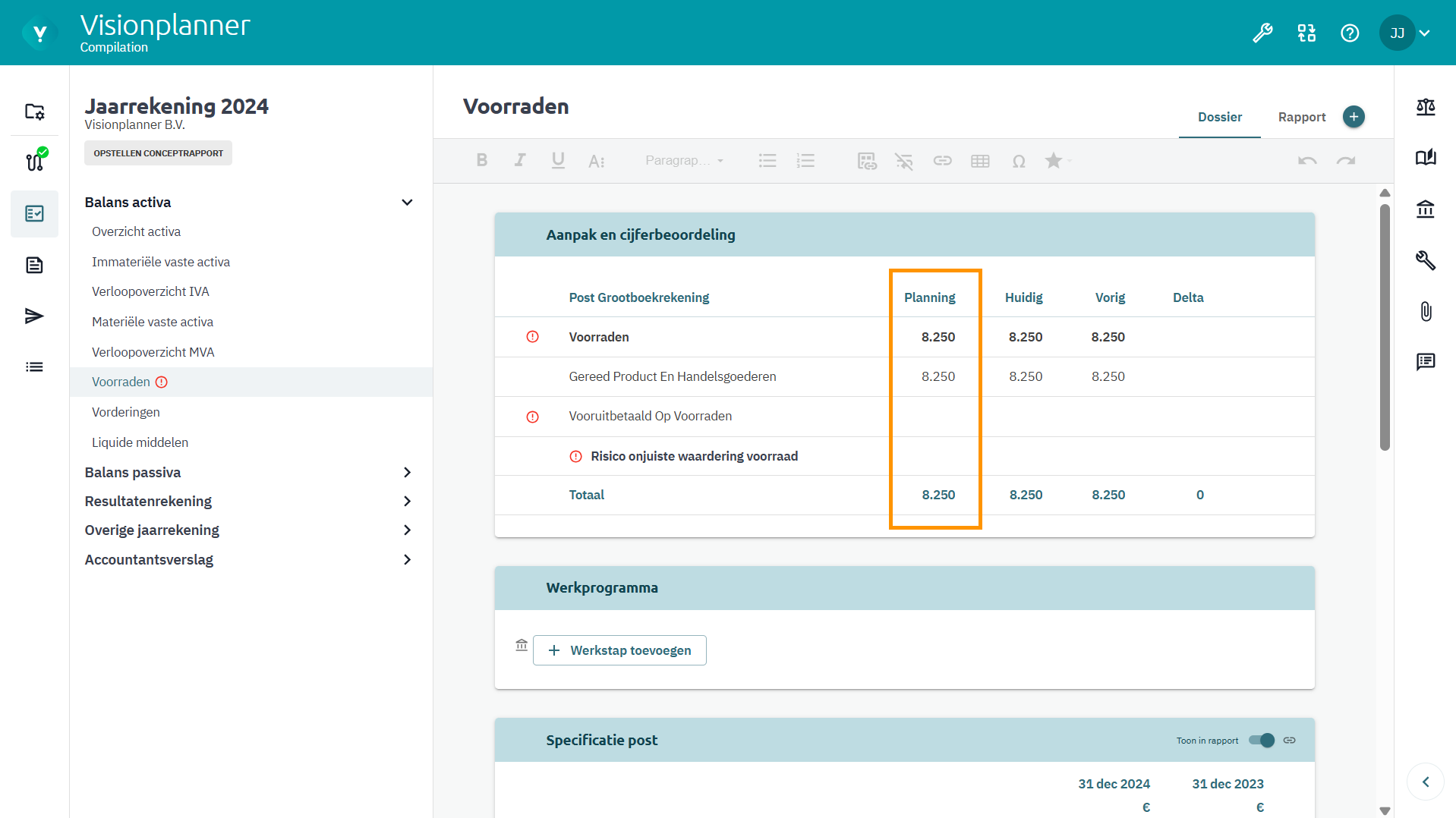Click the Visionplanner logo icon
The width and height of the screenshot is (1456, 818).
click(x=39, y=33)
